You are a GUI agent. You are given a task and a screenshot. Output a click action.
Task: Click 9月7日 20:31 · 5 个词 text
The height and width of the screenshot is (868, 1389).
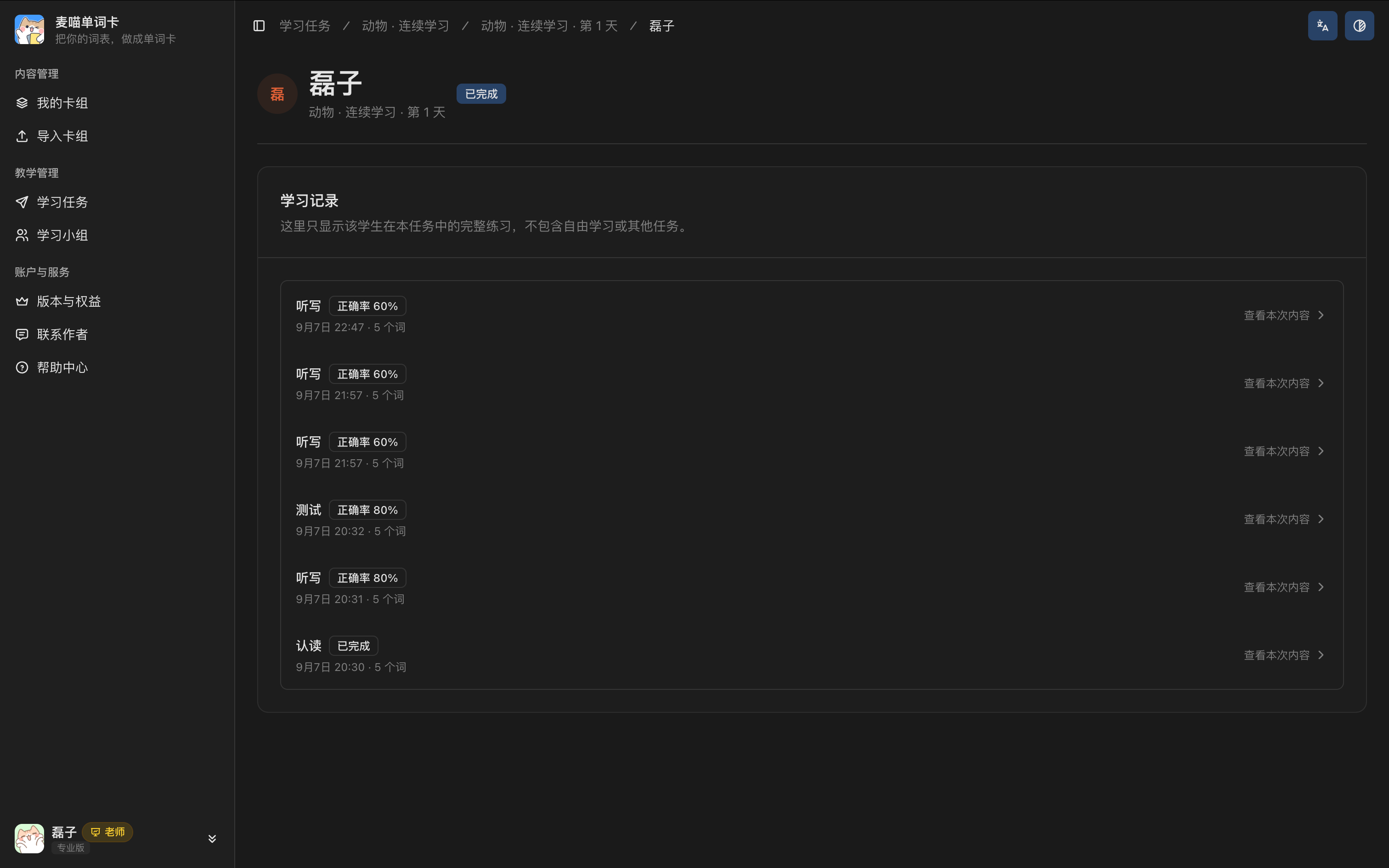[x=350, y=599]
